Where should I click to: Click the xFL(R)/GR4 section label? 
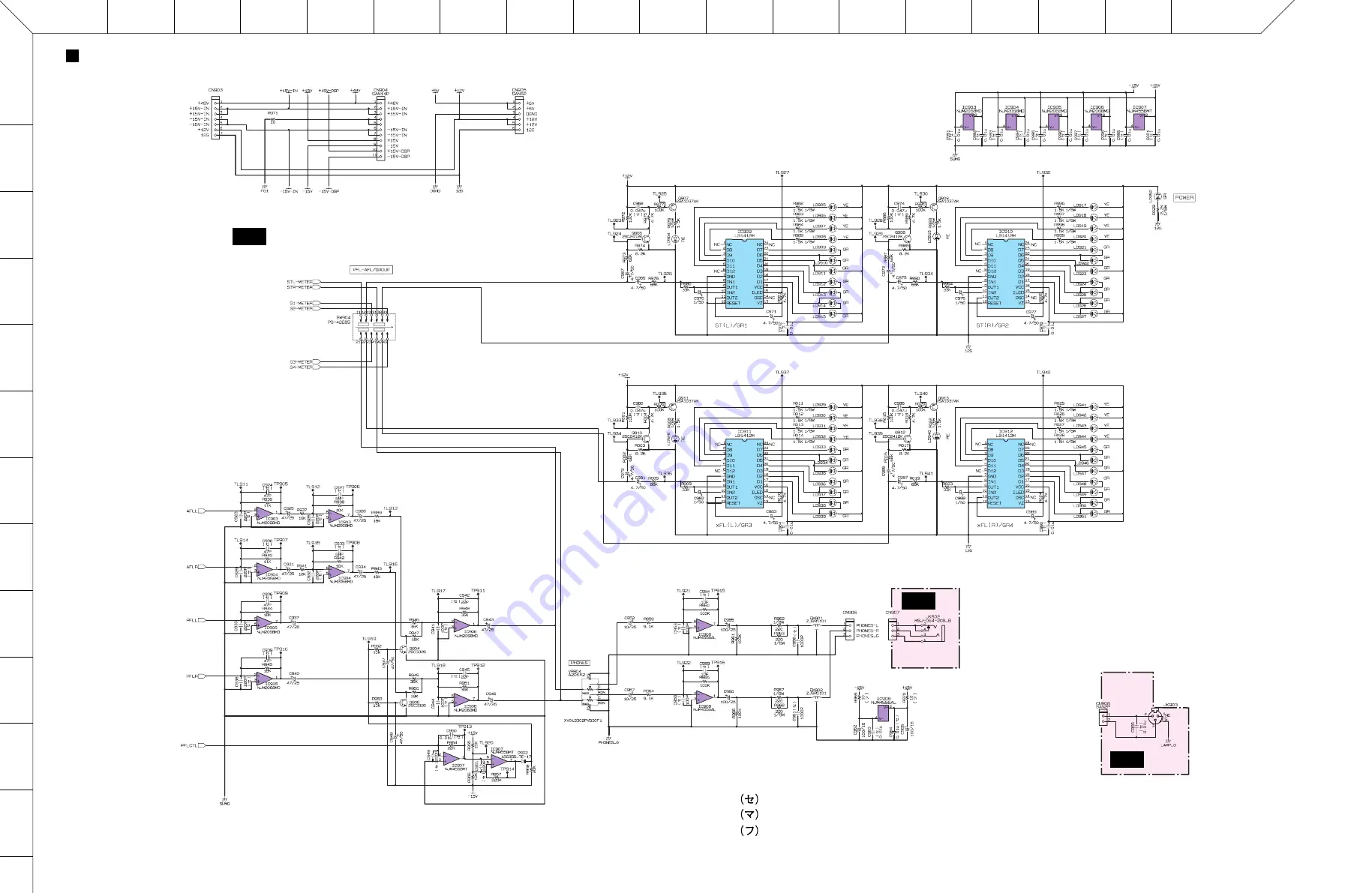[x=994, y=526]
